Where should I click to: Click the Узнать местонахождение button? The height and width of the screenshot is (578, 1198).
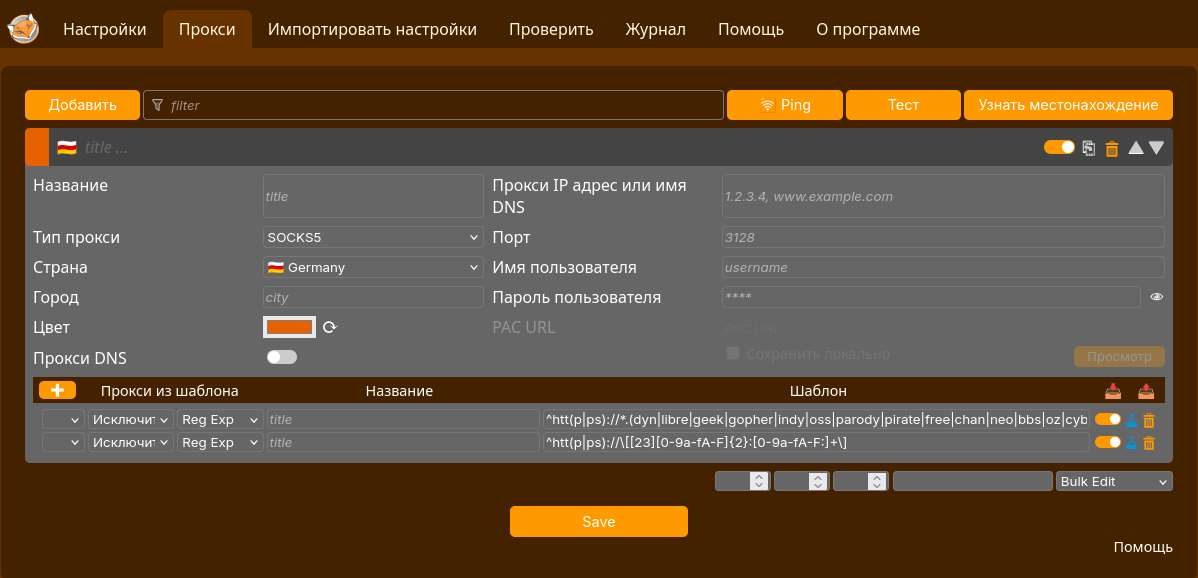click(1068, 105)
